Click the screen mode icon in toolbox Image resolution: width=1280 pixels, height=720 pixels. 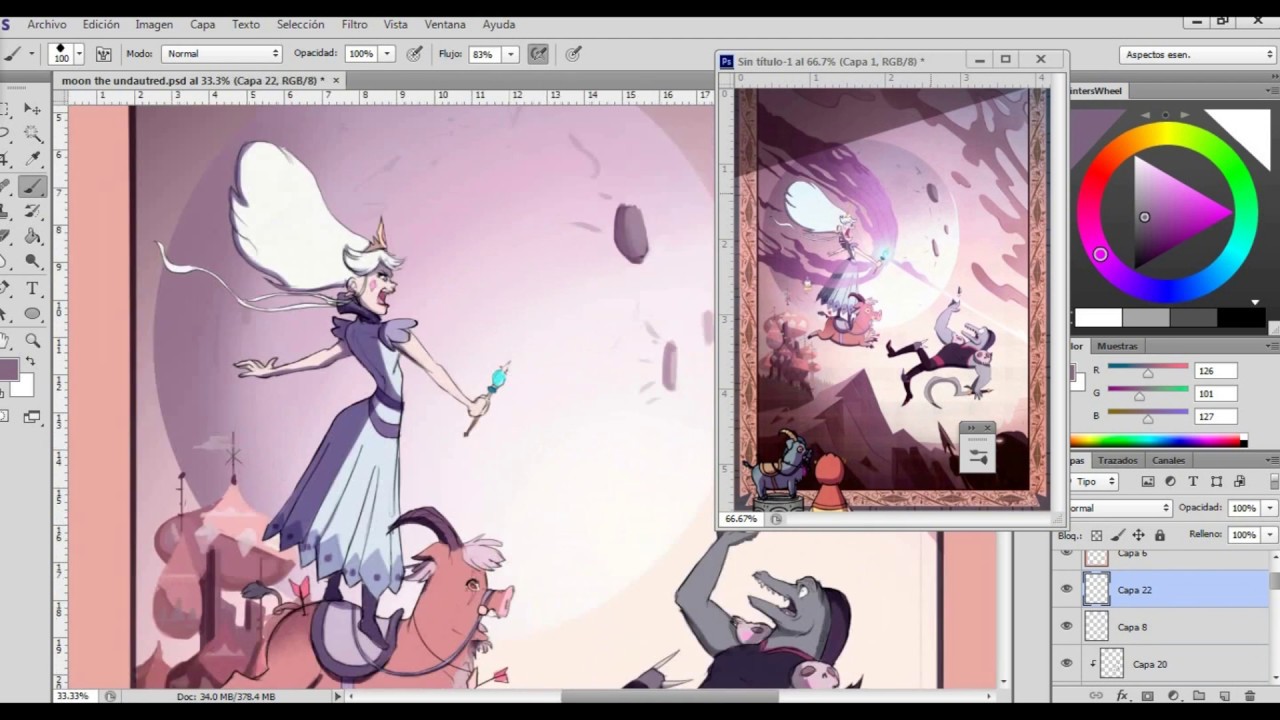32,416
